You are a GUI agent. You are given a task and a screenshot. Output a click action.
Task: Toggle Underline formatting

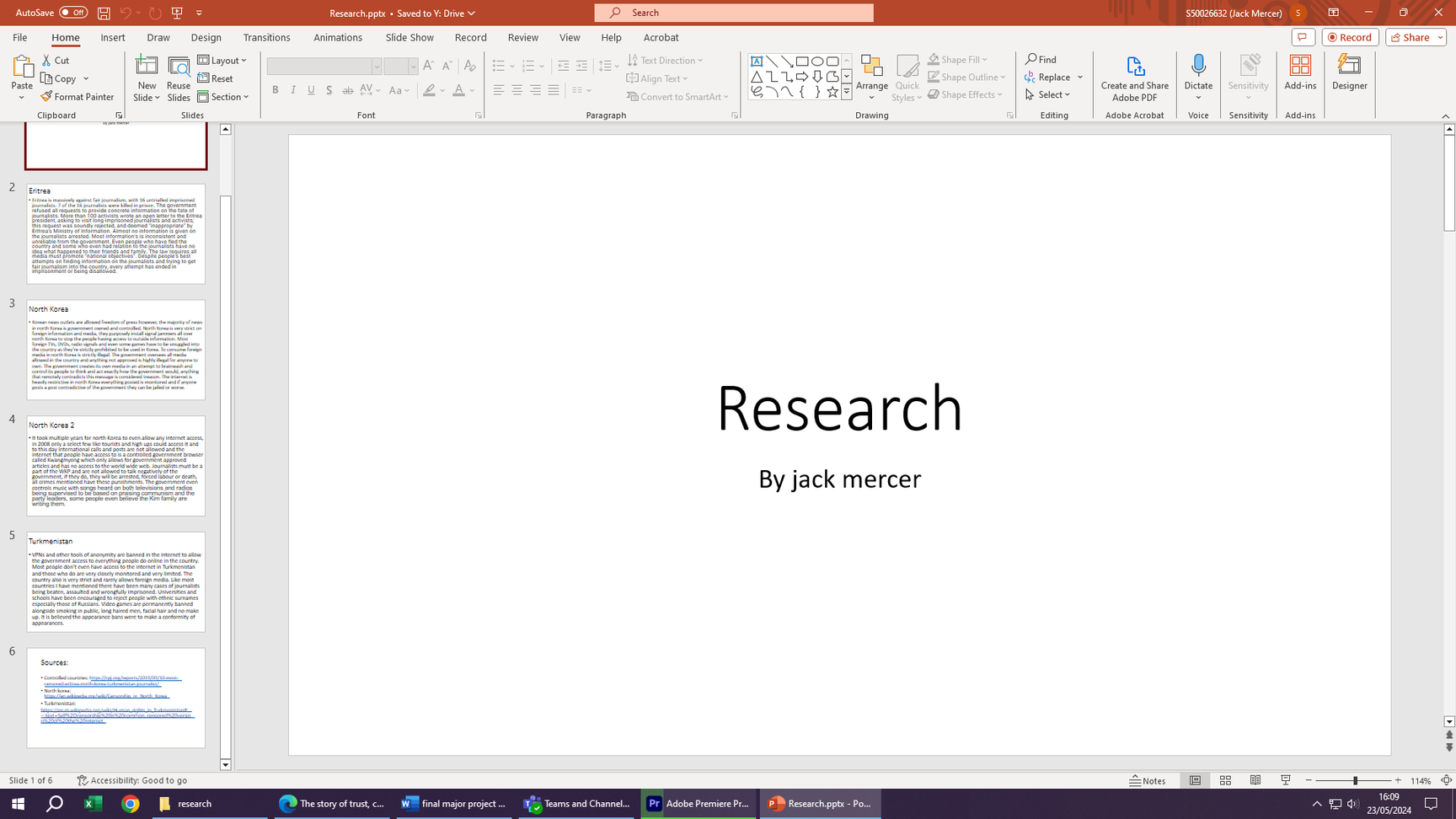click(311, 90)
